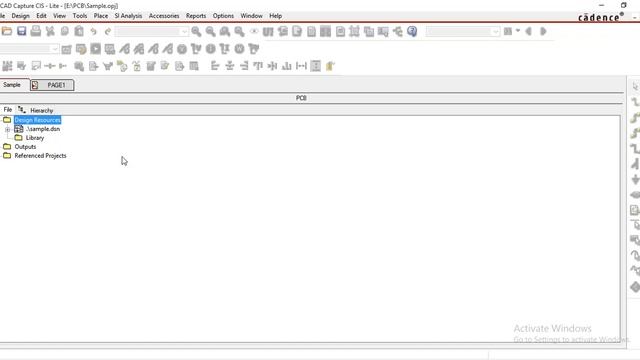Align selected objects right
This screenshot has height=360, width=640.
pos(244,66)
